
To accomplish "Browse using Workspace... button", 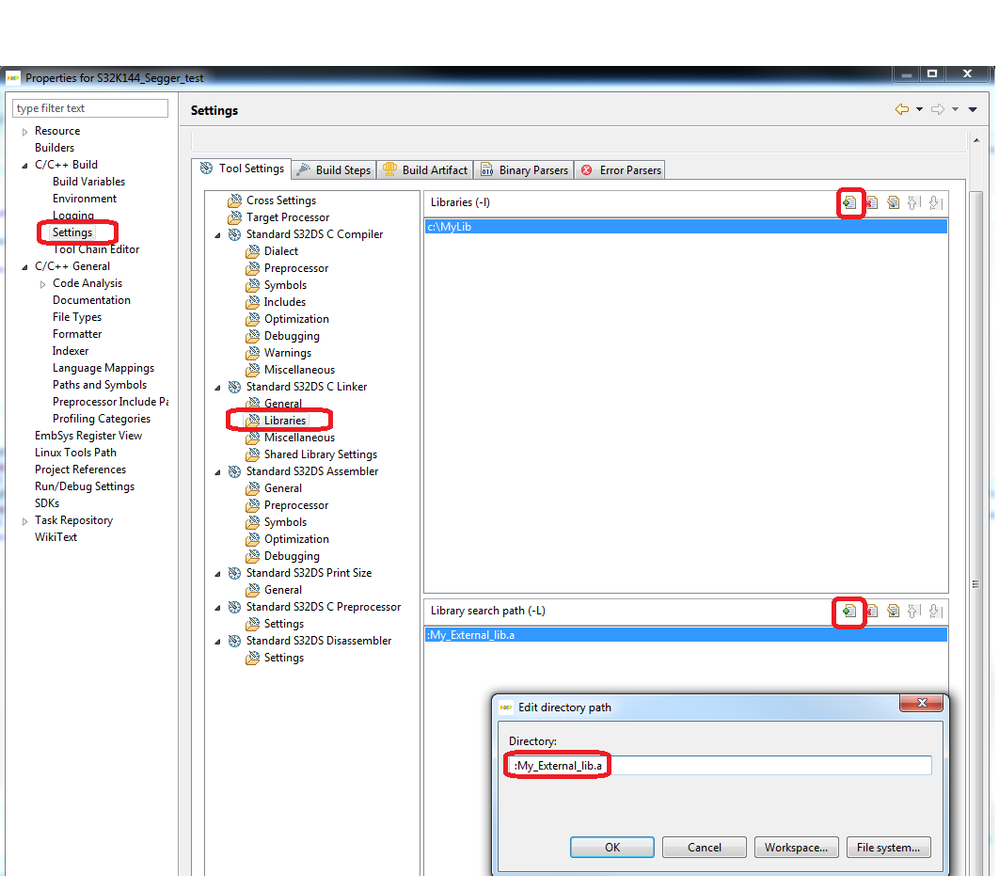I will point(796,847).
